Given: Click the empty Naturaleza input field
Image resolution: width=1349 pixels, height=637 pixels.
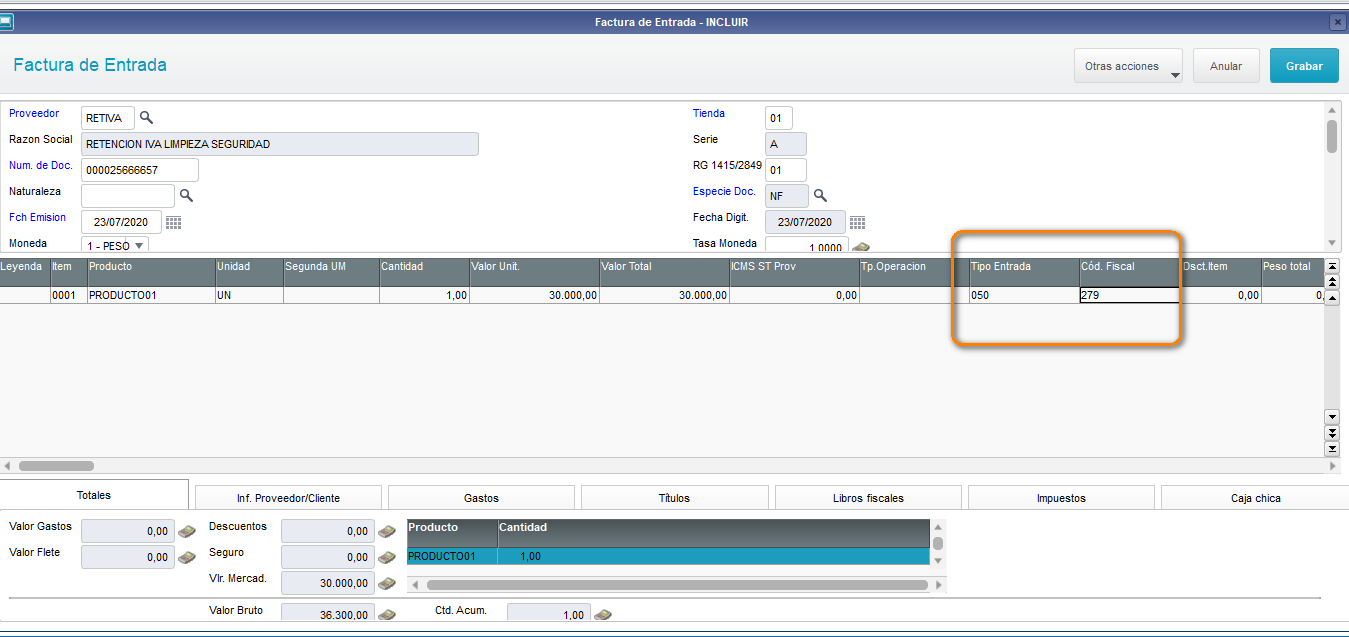Looking at the screenshot, I should coord(128,196).
